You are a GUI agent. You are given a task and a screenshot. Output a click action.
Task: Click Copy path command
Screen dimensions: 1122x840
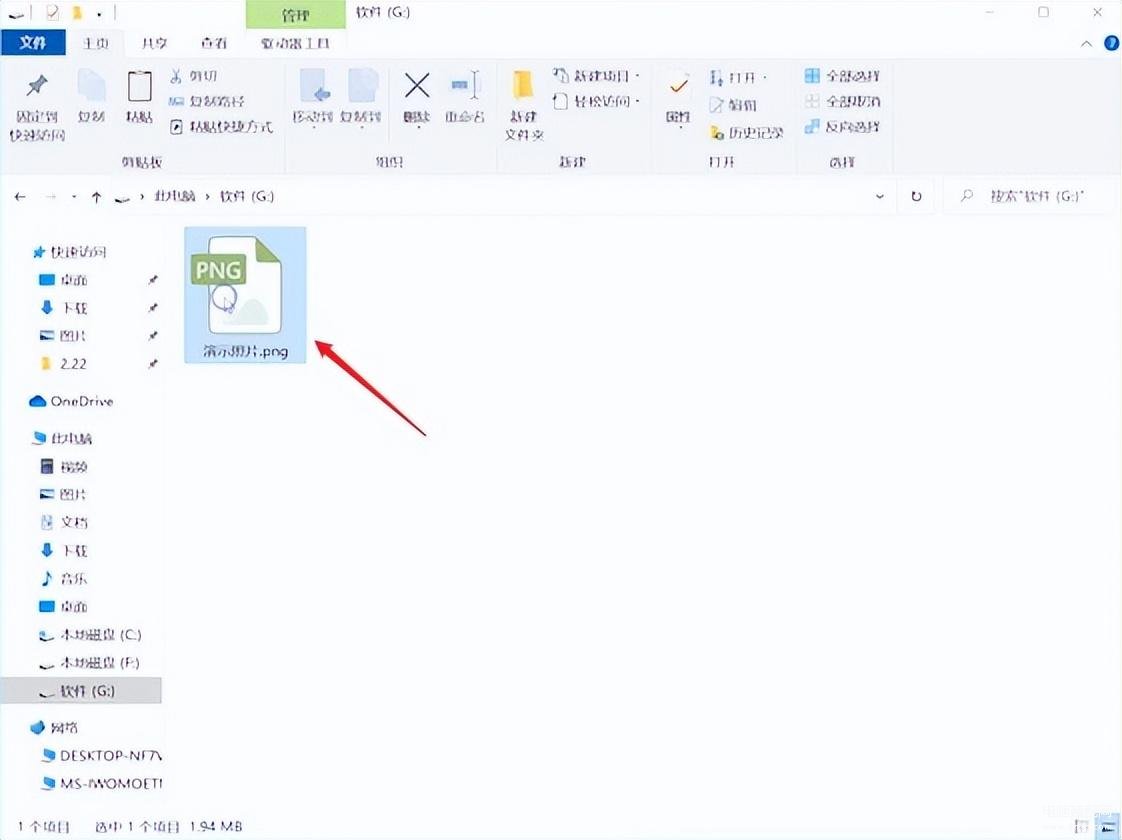pyautogui.click(x=207, y=102)
